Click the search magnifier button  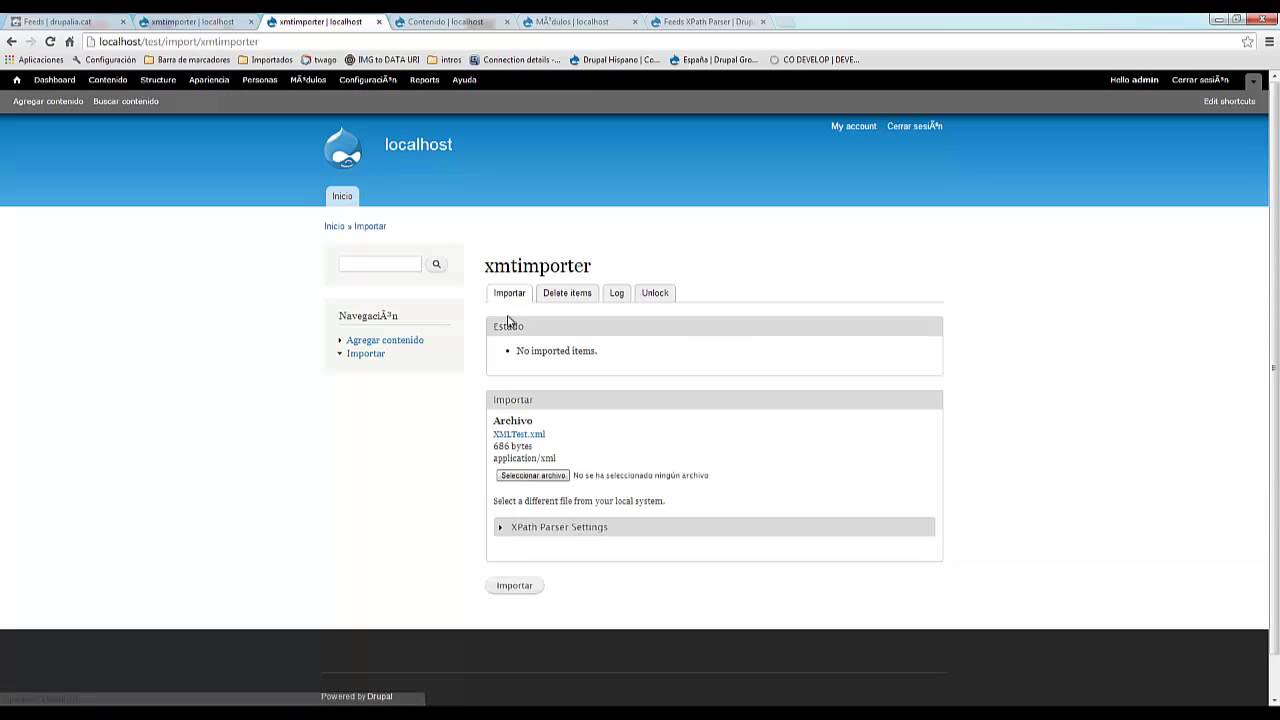tap(436, 264)
